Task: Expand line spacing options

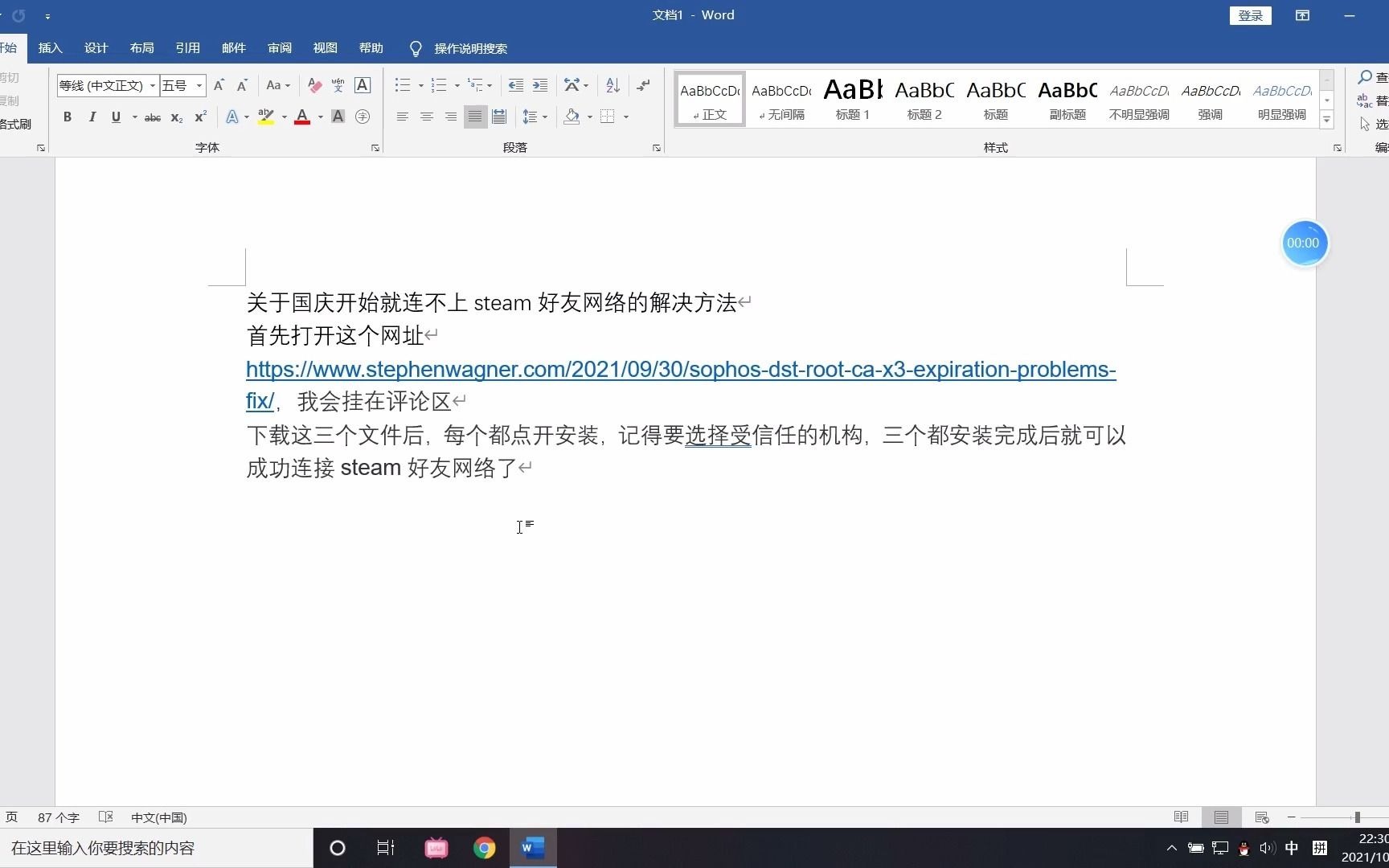Action: (546, 117)
